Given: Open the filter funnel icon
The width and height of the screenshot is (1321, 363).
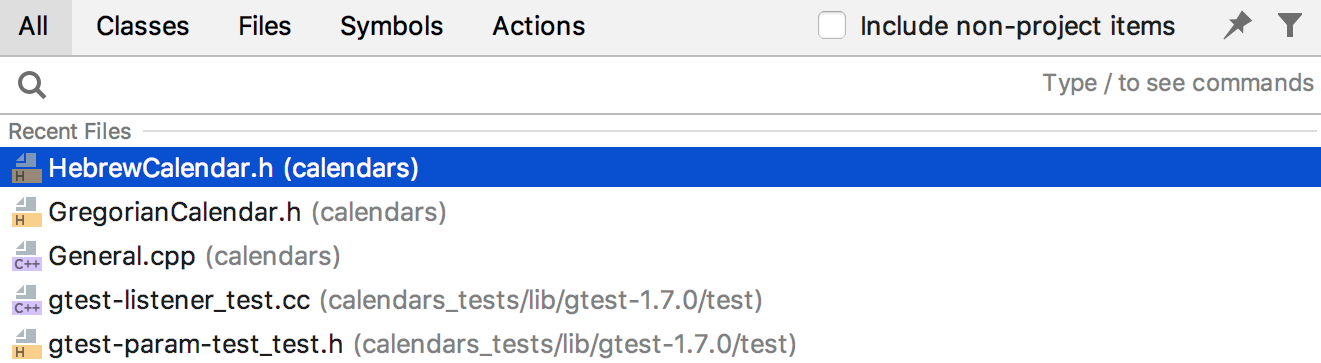Looking at the screenshot, I should 1290,26.
